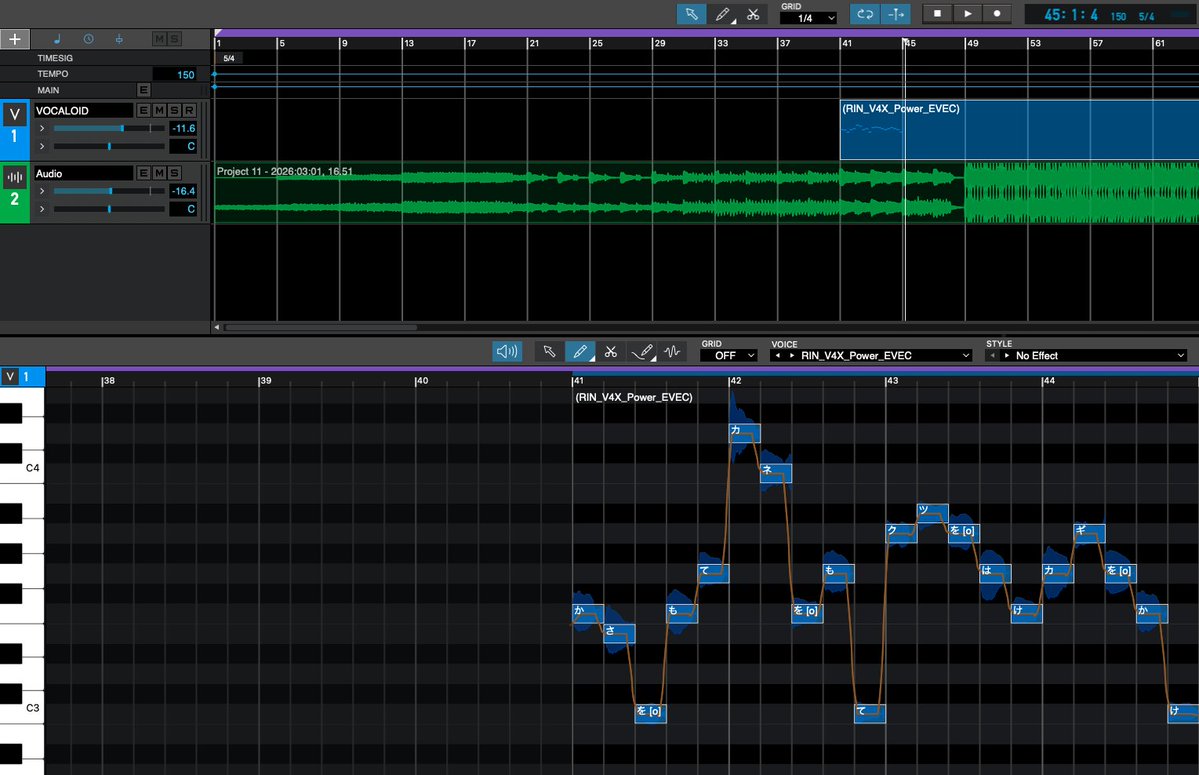Open VOCALOID track E effects button
This screenshot has height=775, width=1199.
(143, 111)
